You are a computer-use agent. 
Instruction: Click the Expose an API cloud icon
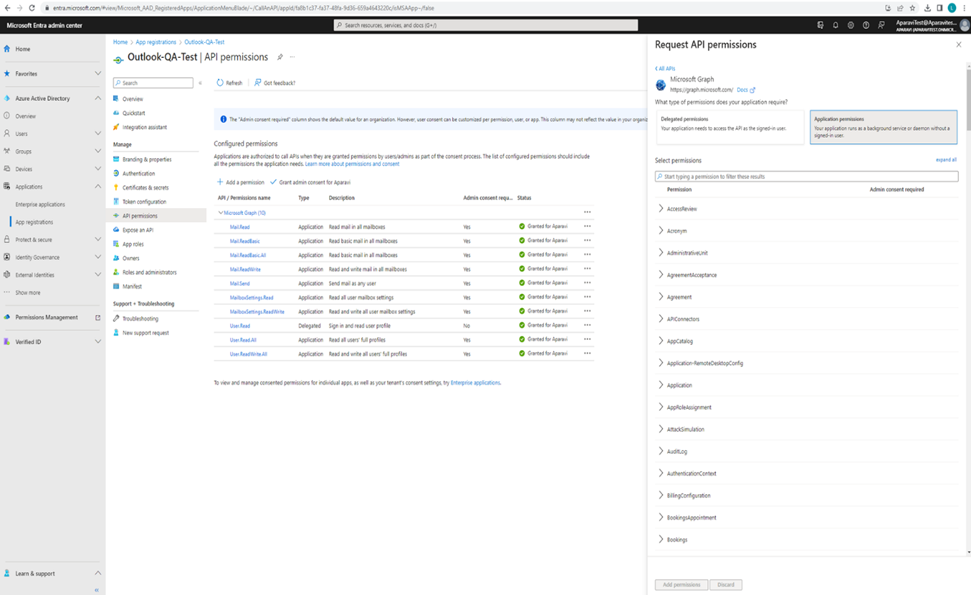pyautogui.click(x=116, y=230)
